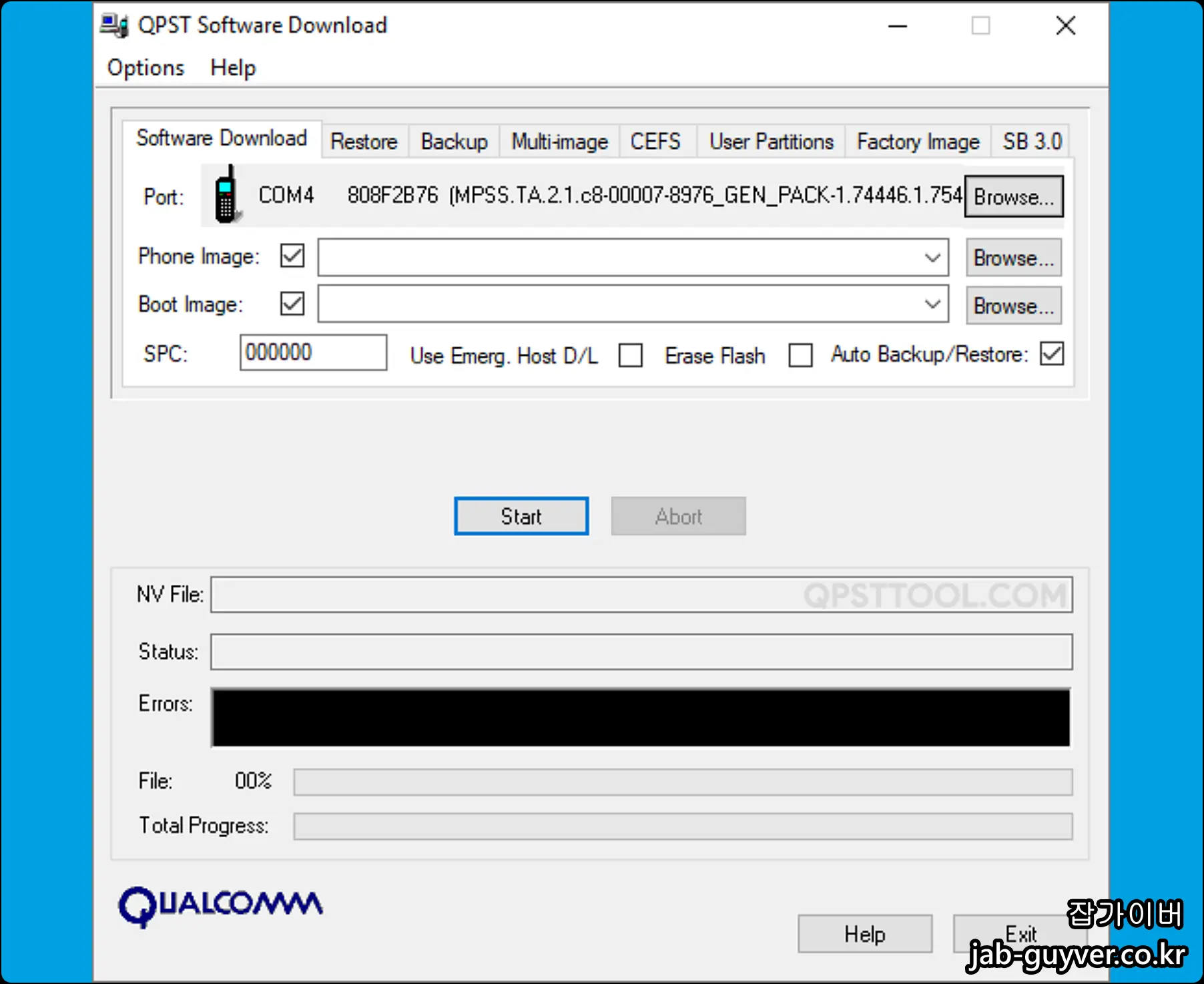Uncheck the Phone Image checkbox
The height and width of the screenshot is (984, 1204).
(291, 256)
